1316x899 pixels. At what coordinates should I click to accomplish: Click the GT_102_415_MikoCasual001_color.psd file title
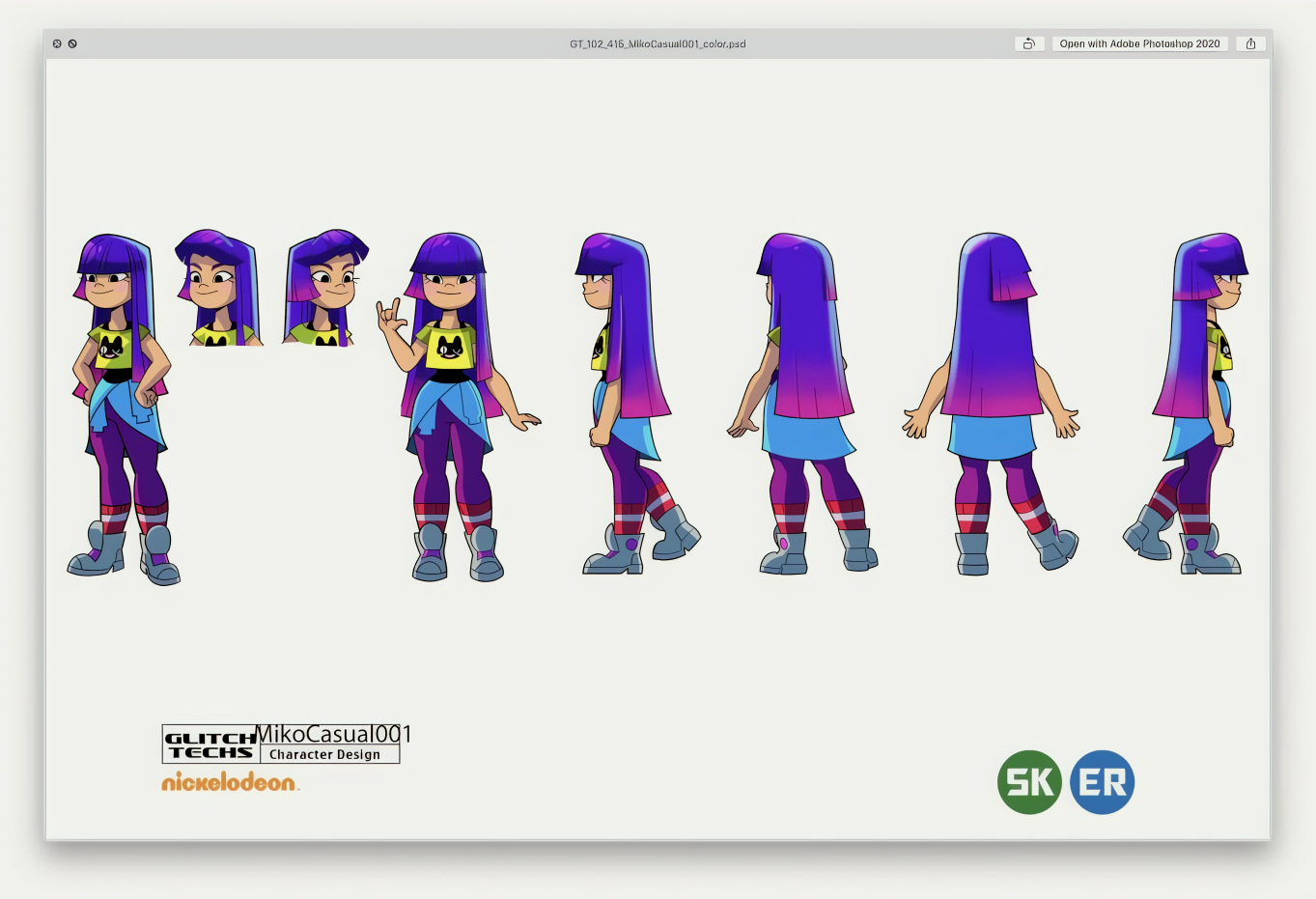tap(658, 43)
